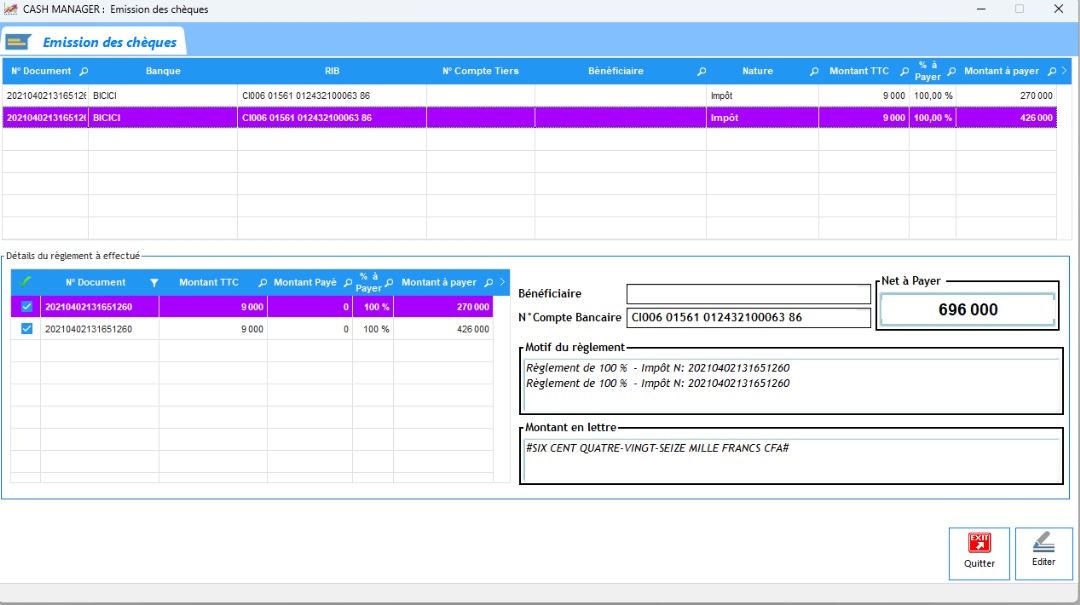Select the Emission des chèques tab
This screenshot has height=605, width=1080.
pyautogui.click(x=109, y=42)
